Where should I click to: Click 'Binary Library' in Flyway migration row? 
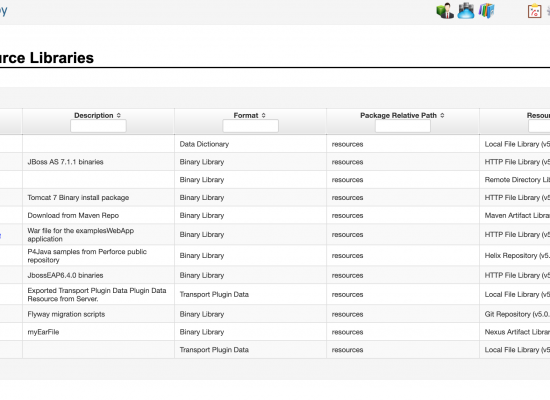(202, 314)
